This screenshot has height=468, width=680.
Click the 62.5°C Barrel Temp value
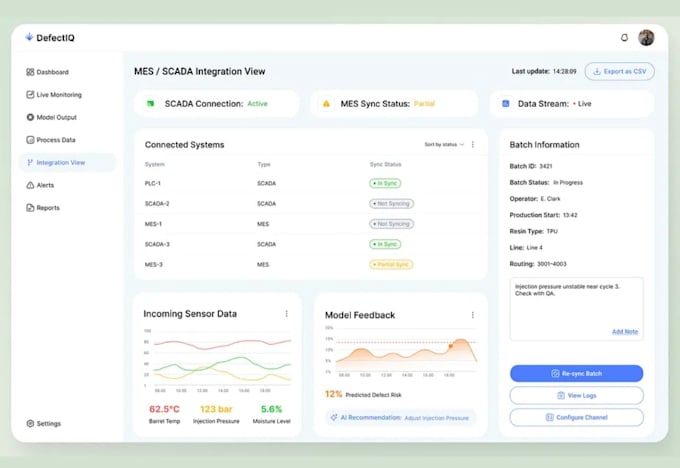click(164, 409)
